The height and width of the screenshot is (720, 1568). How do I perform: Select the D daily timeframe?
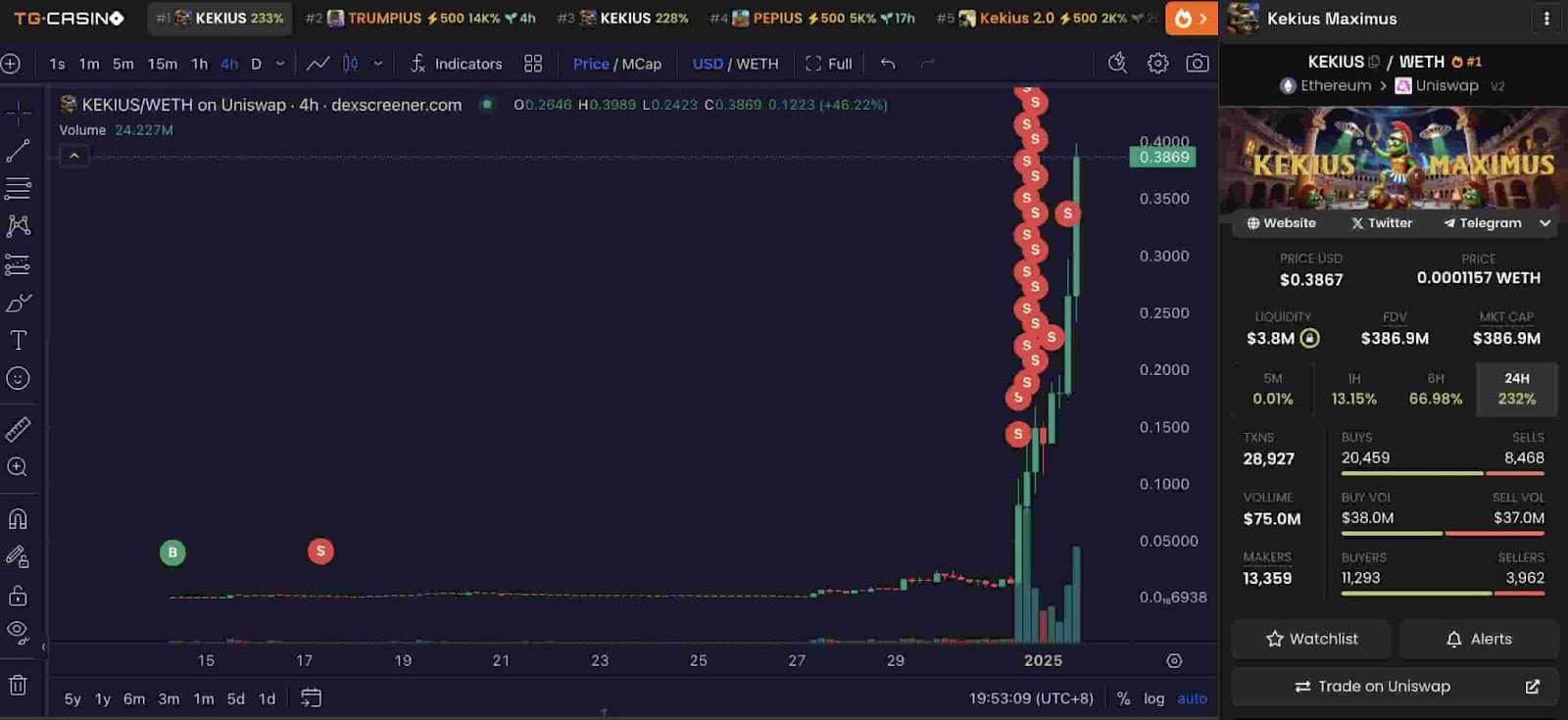point(256,64)
